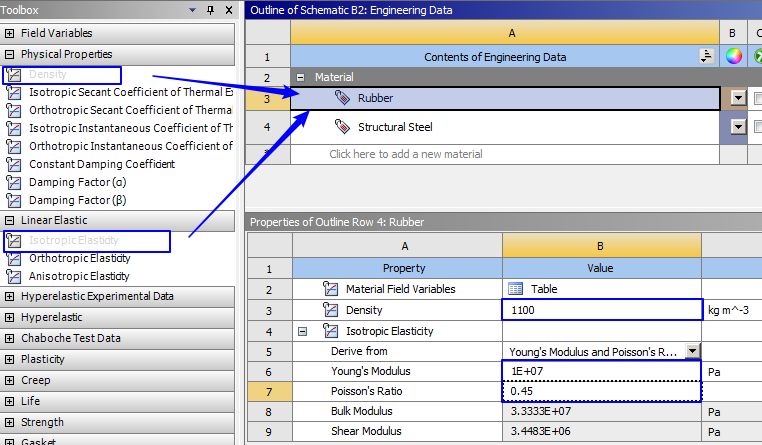Click the Structural Steel material tag icon

[x=342, y=127]
